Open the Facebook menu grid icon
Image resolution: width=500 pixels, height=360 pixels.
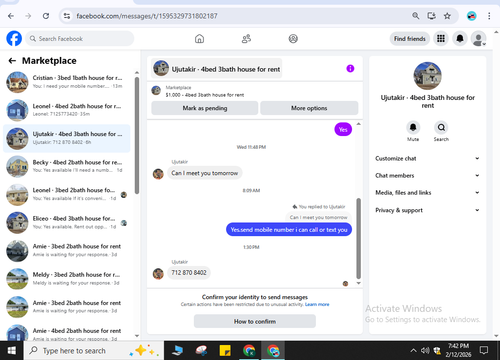pos(441,39)
